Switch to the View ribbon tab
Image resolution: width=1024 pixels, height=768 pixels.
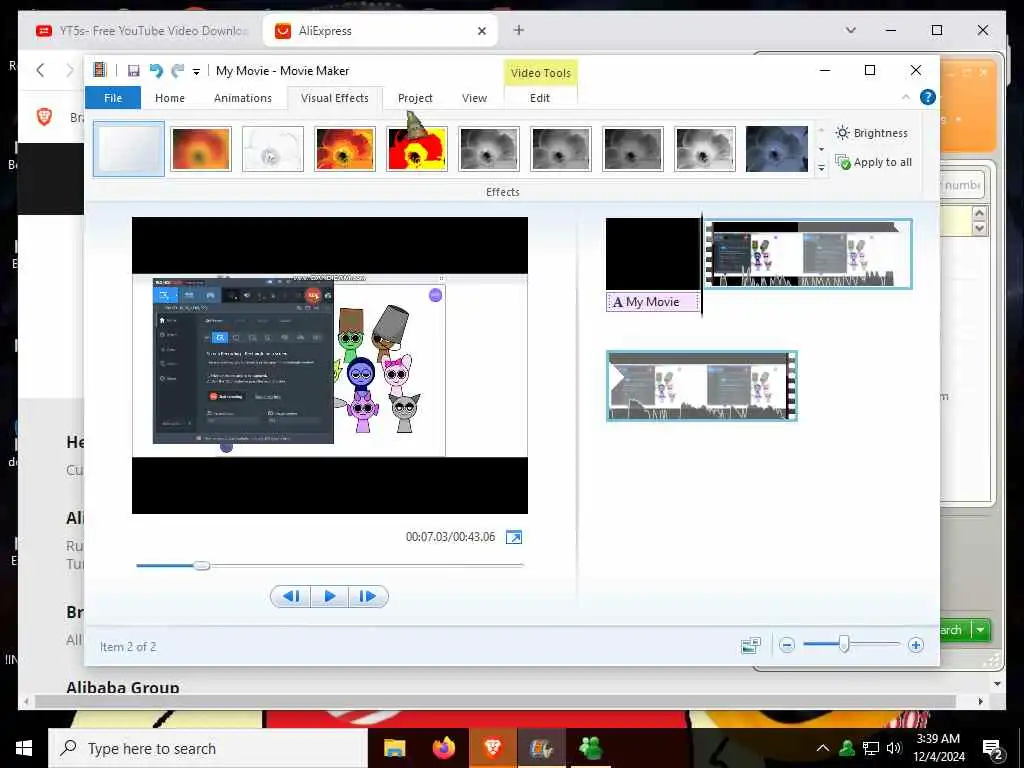coord(474,98)
